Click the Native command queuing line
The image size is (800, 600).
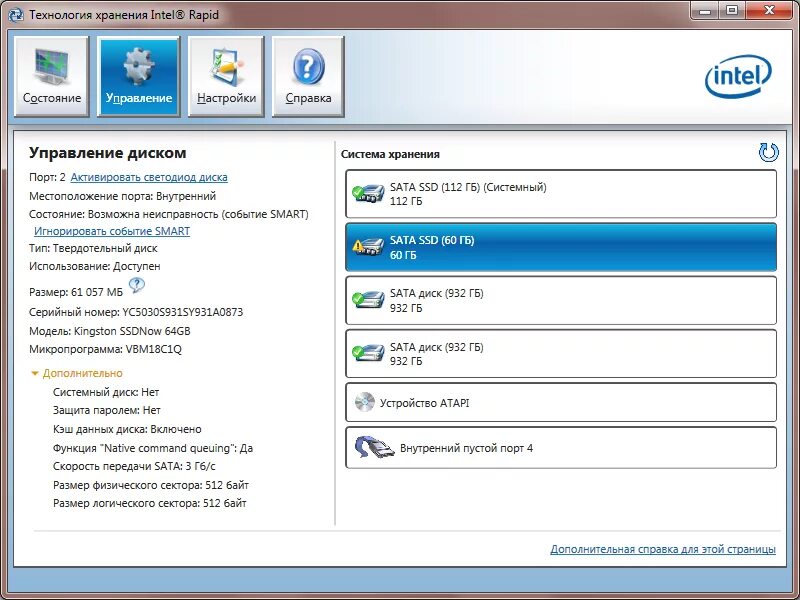coord(153,448)
